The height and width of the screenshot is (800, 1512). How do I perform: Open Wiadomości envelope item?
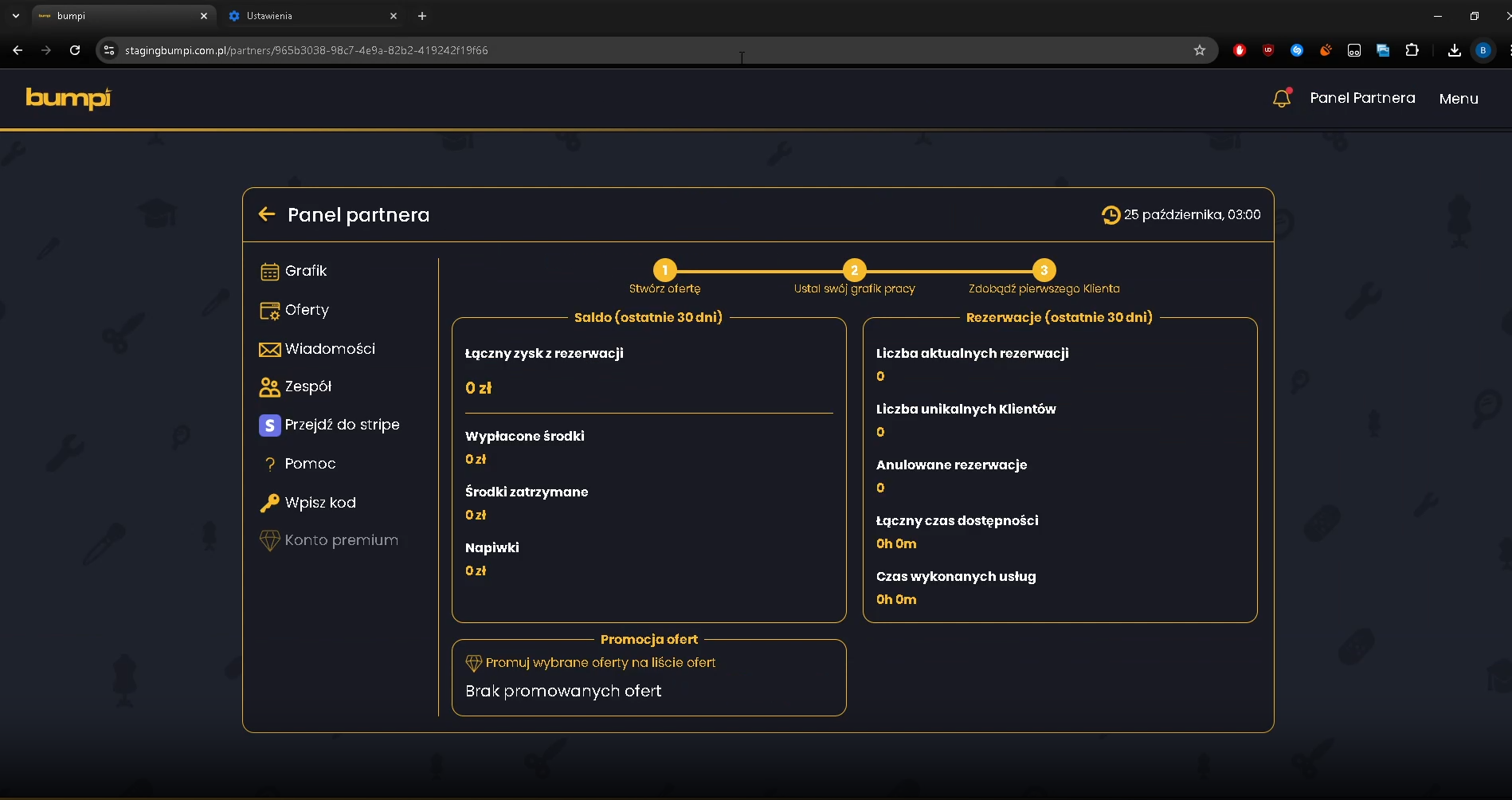coord(317,349)
